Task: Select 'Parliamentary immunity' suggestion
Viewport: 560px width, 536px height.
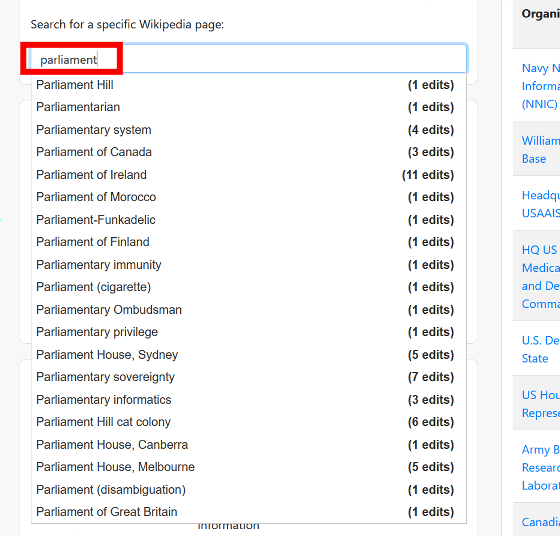Action: point(249,265)
